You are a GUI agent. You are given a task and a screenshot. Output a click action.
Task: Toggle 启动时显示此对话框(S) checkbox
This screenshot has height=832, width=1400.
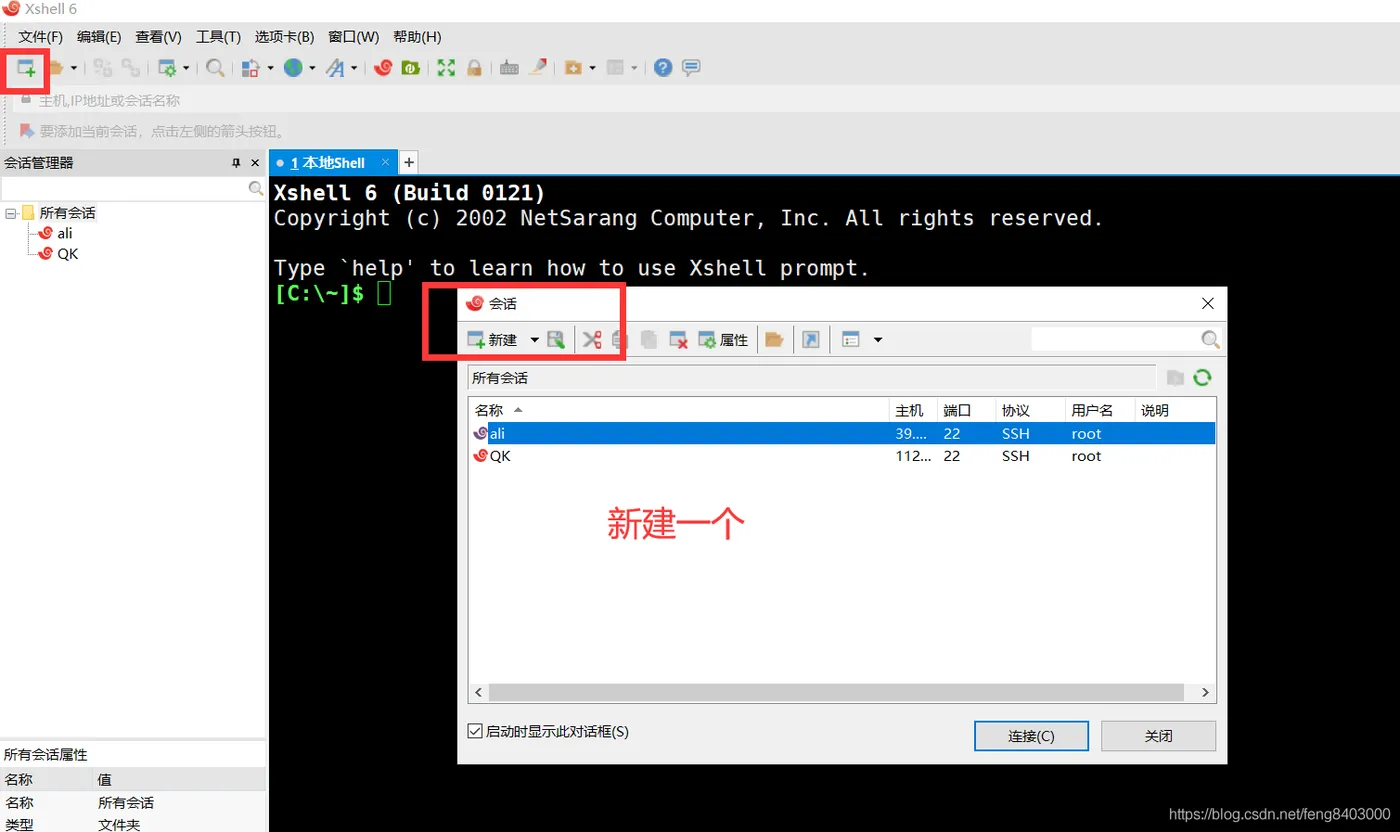pyautogui.click(x=475, y=731)
